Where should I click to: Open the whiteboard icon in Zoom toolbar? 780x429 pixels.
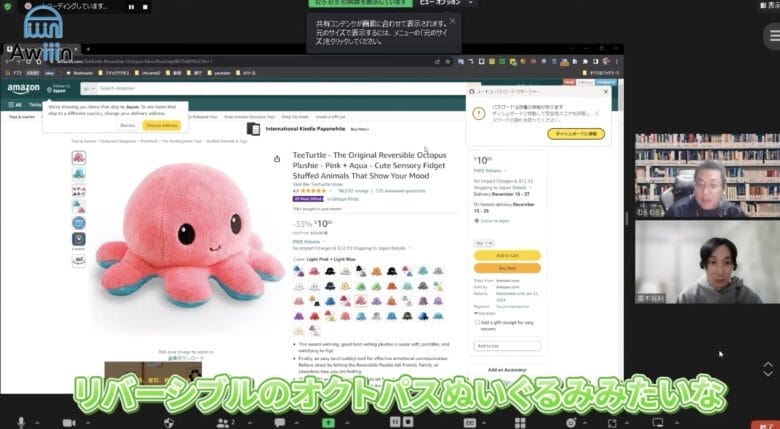[x=658, y=423]
